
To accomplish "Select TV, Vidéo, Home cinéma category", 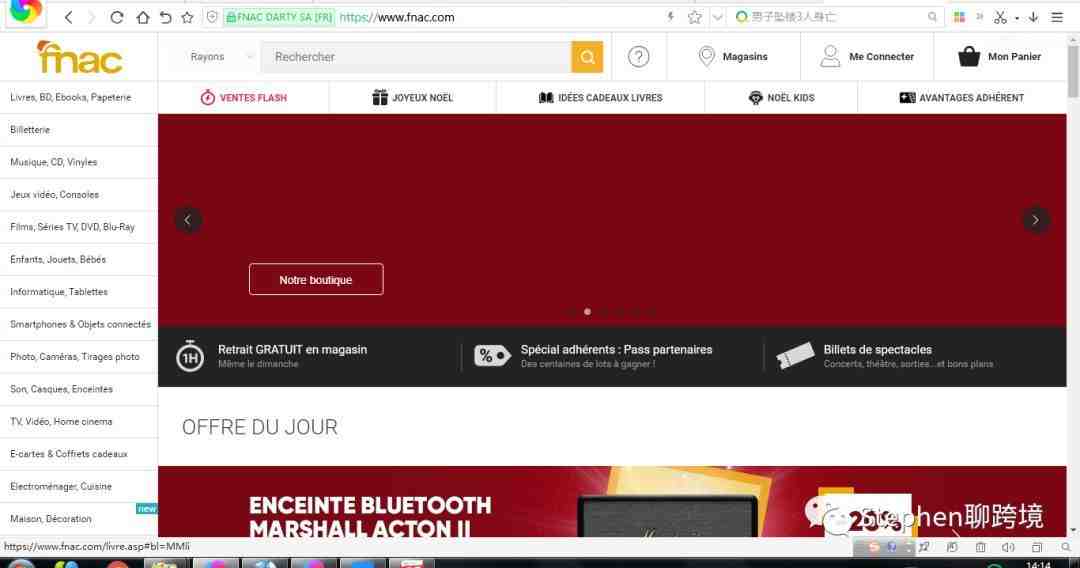I will pyautogui.click(x=79, y=421).
